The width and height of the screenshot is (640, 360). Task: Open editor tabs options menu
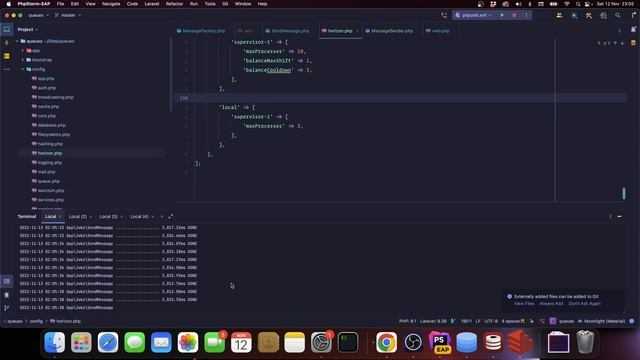(620, 31)
